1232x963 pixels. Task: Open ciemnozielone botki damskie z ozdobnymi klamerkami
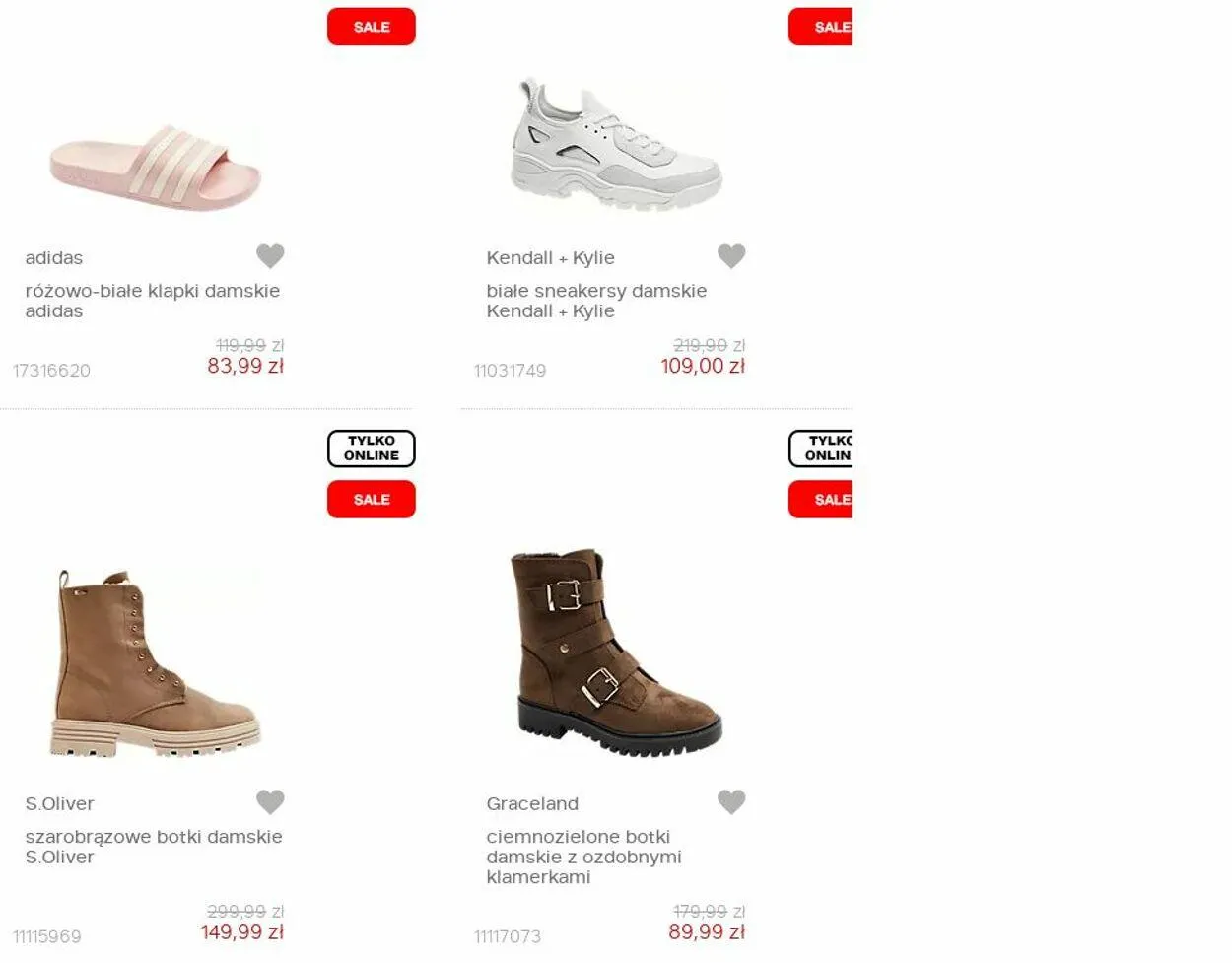coord(583,857)
